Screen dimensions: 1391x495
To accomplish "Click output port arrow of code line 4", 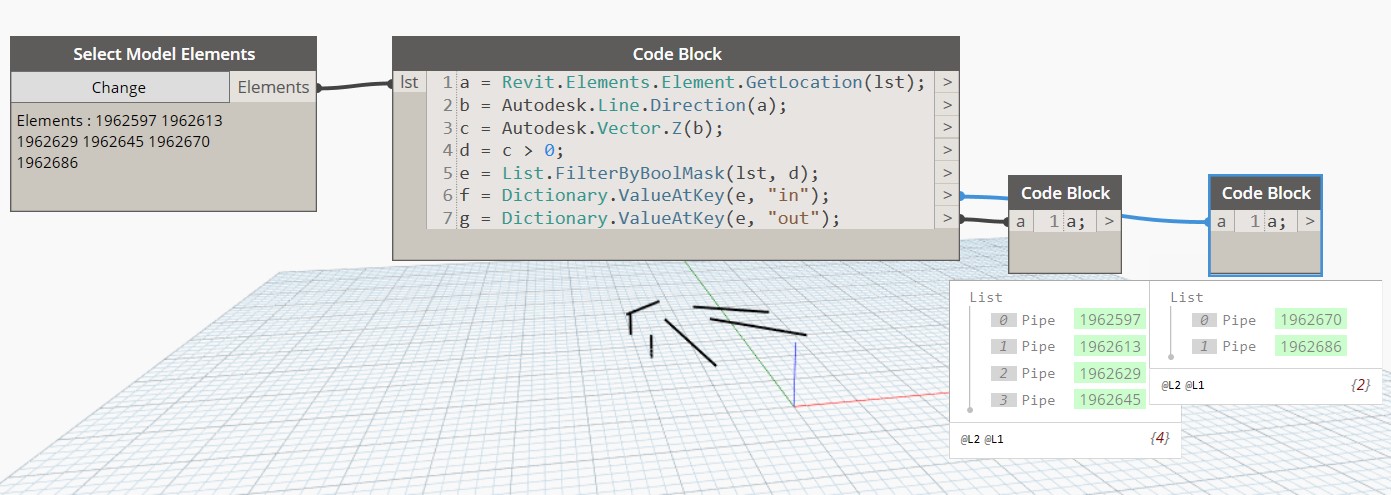I will point(946,150).
